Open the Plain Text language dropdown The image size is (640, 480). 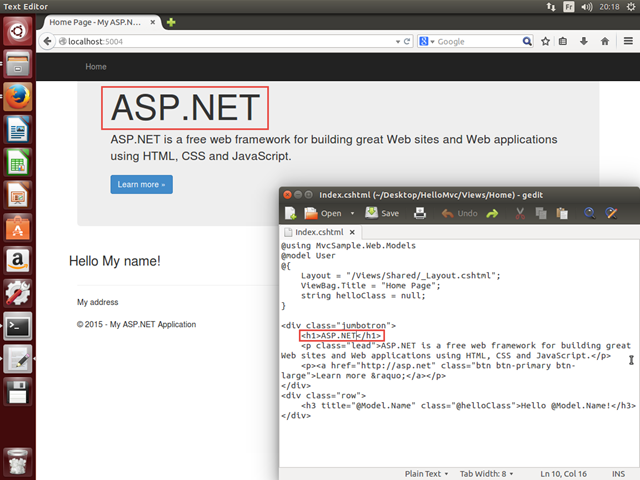426,473
